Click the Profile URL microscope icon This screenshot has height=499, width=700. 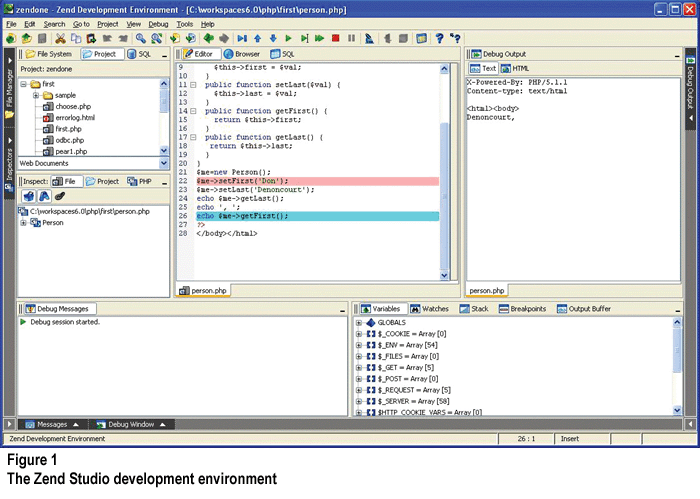coord(369,38)
